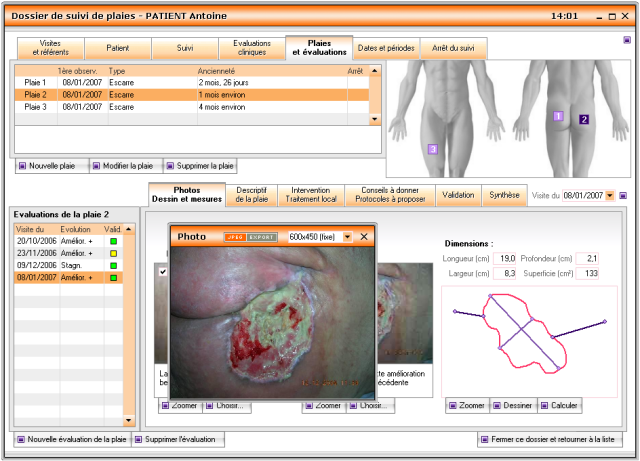Select the 23/11/2006 evaluation row
This screenshot has height=461, width=640.
[69, 254]
